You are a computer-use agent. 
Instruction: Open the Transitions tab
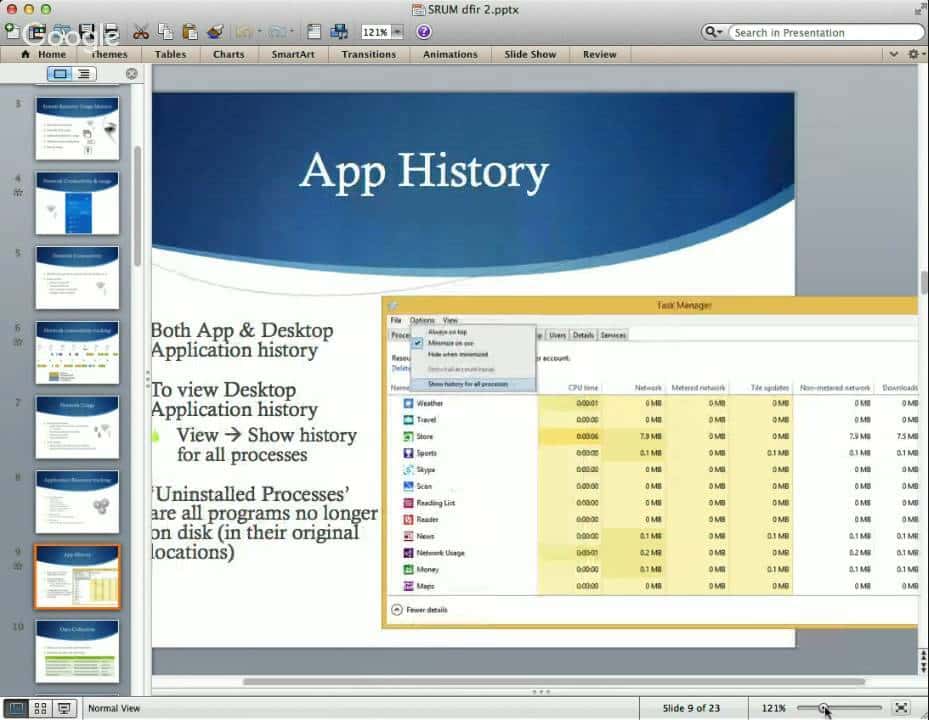[x=368, y=54]
